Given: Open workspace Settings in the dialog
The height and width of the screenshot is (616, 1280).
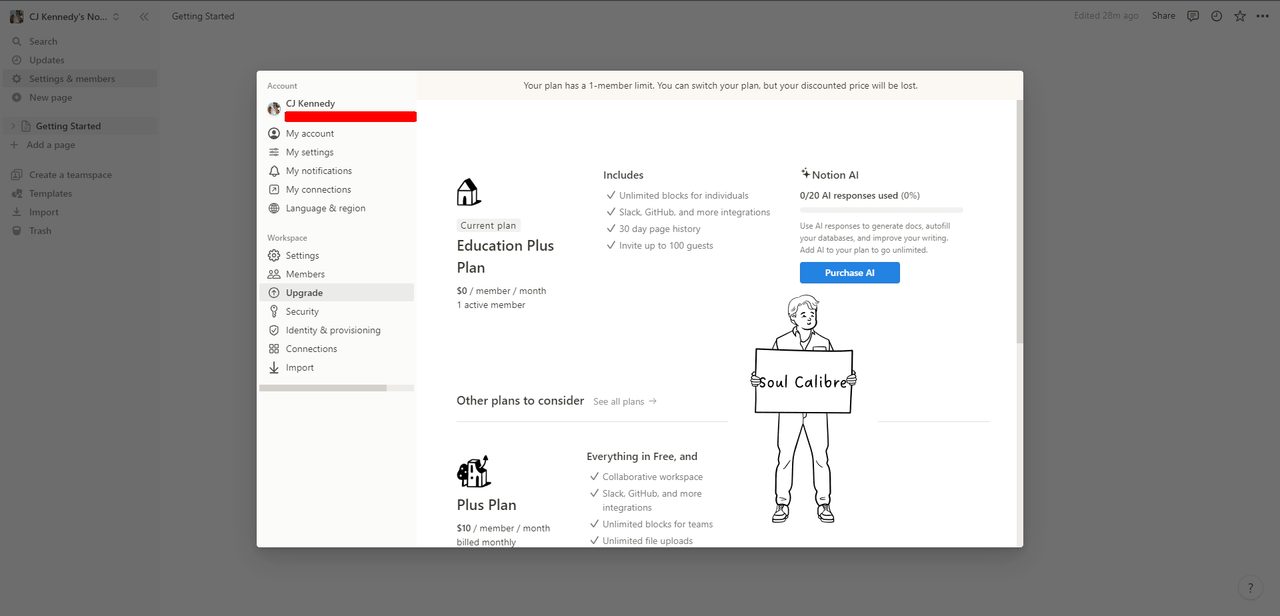Looking at the screenshot, I should (336, 256).
